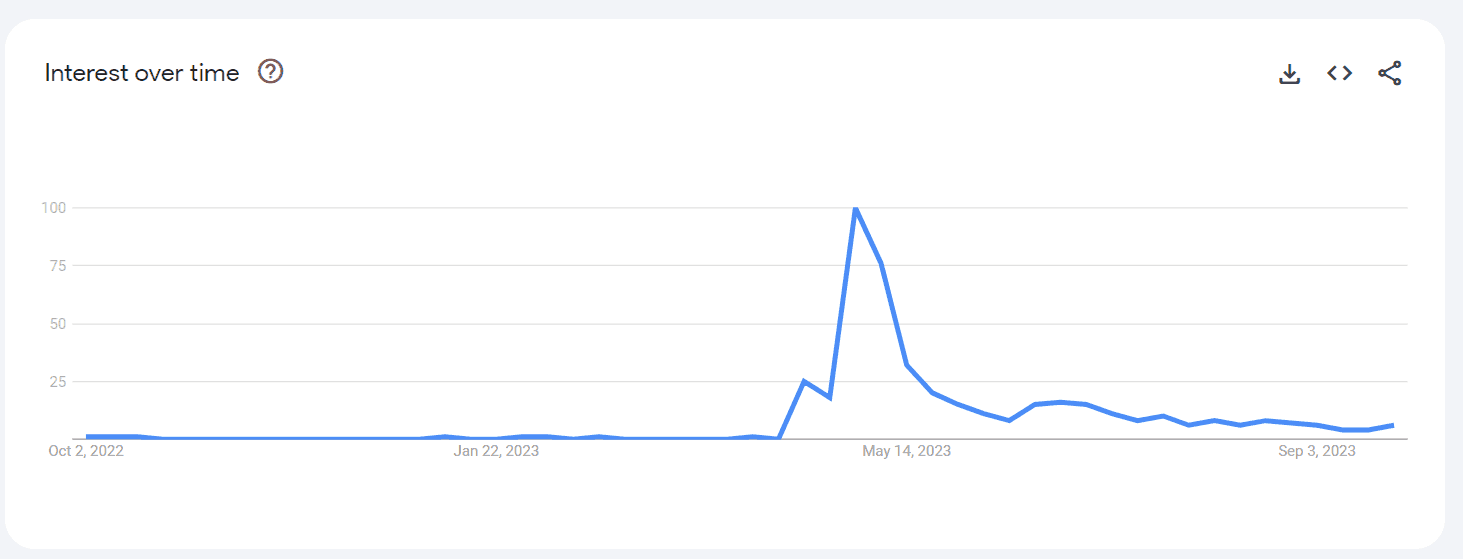Image resolution: width=1463 pixels, height=559 pixels.
Task: Click the rightmost end of the blue line
Action: coord(1393,425)
